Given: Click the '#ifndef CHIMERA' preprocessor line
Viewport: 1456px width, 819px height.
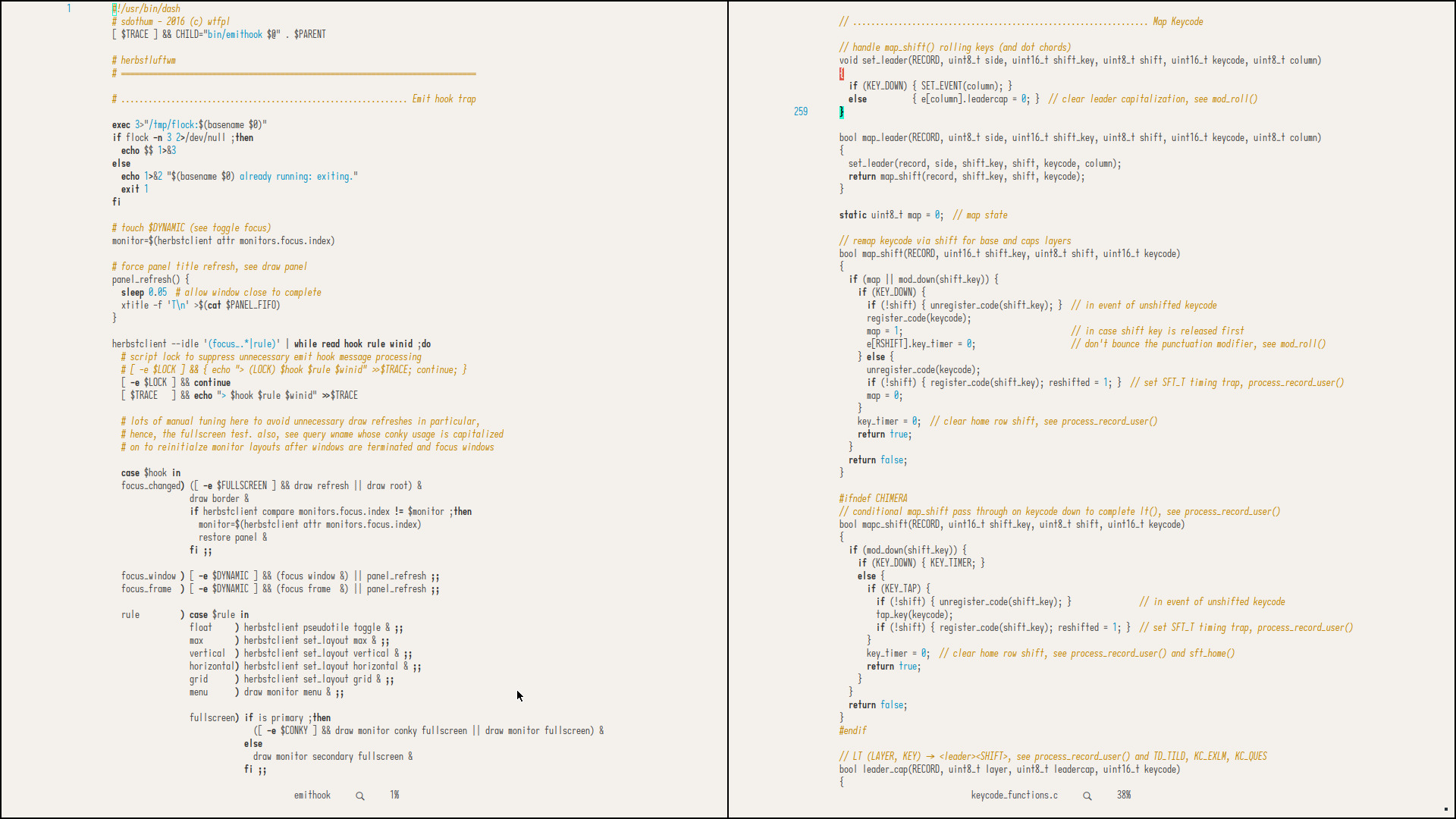Looking at the screenshot, I should 873,498.
